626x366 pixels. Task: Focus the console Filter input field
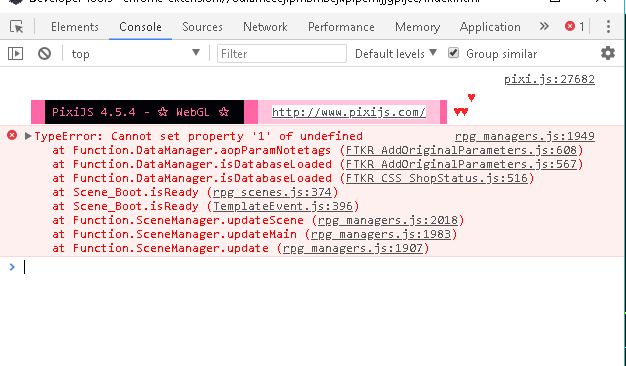point(281,53)
